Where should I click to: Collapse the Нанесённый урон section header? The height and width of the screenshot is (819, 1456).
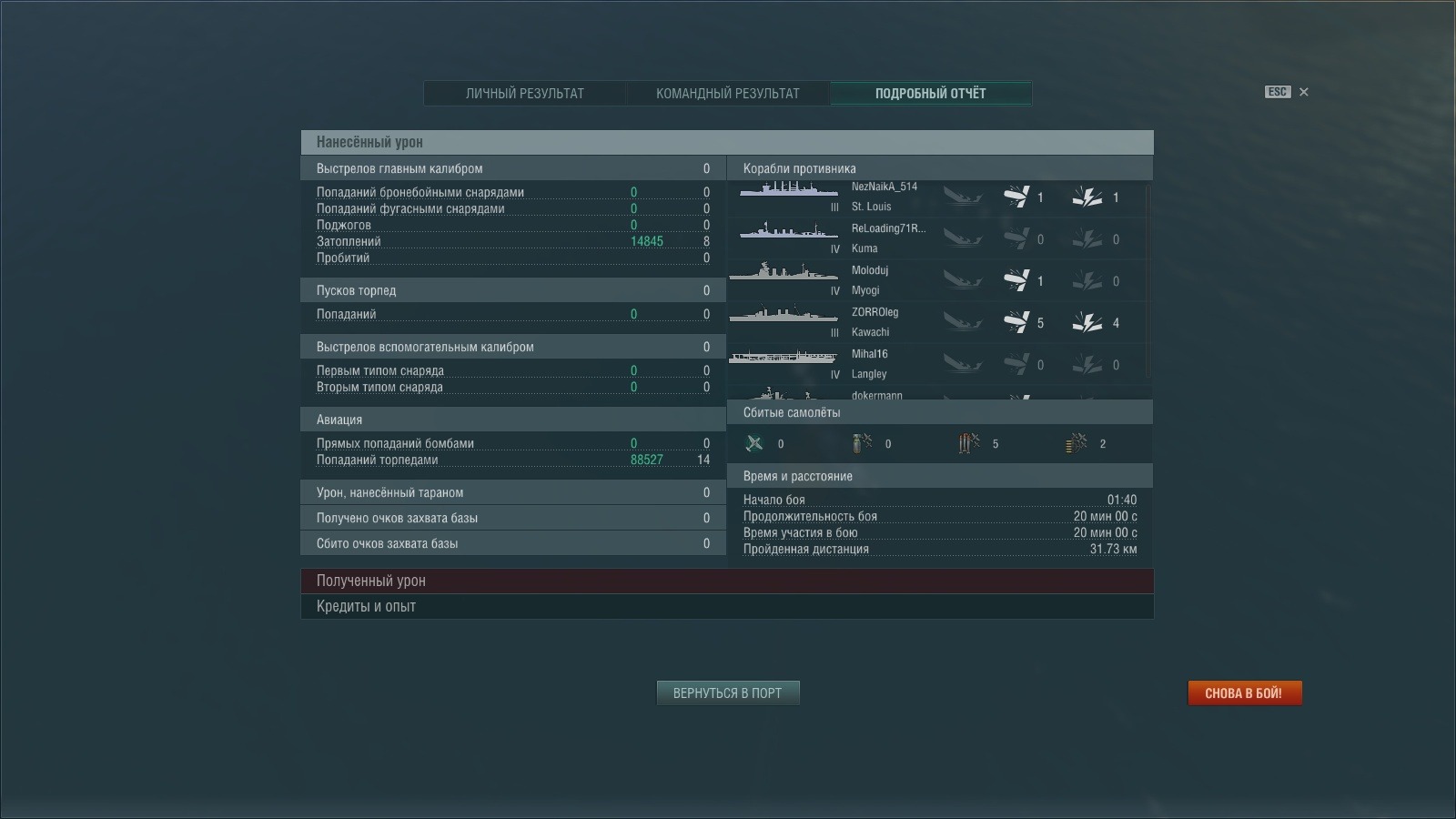pos(726,142)
